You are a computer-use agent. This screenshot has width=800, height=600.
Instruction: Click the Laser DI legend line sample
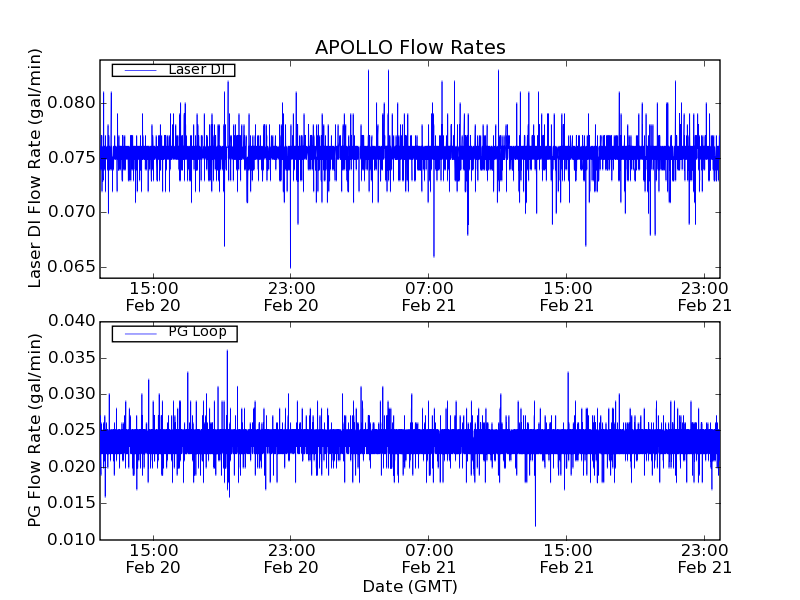140,70
